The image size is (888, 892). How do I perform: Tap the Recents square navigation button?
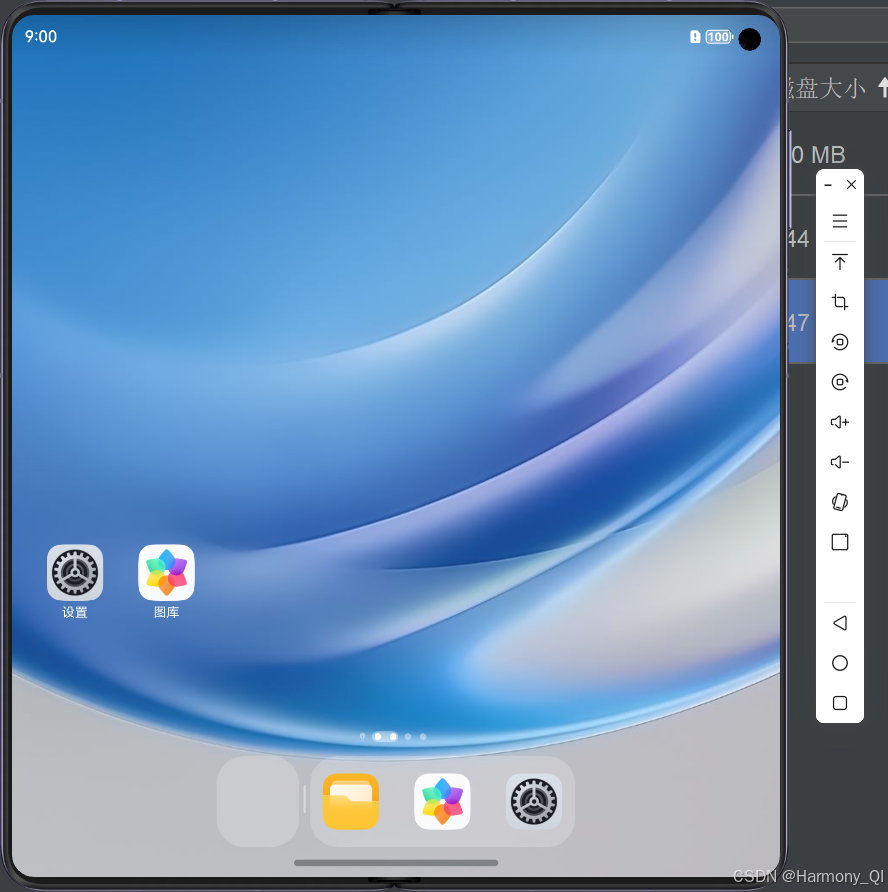840,703
